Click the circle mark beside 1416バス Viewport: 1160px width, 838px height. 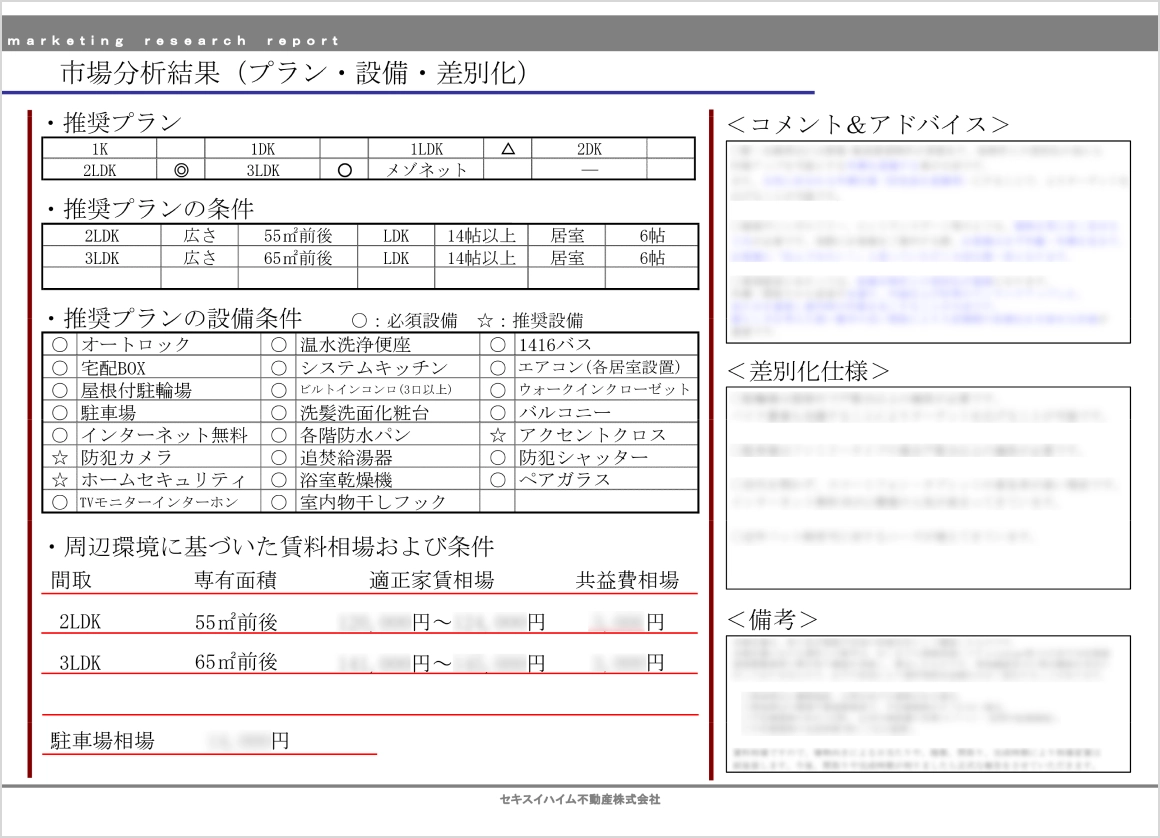click(497, 345)
